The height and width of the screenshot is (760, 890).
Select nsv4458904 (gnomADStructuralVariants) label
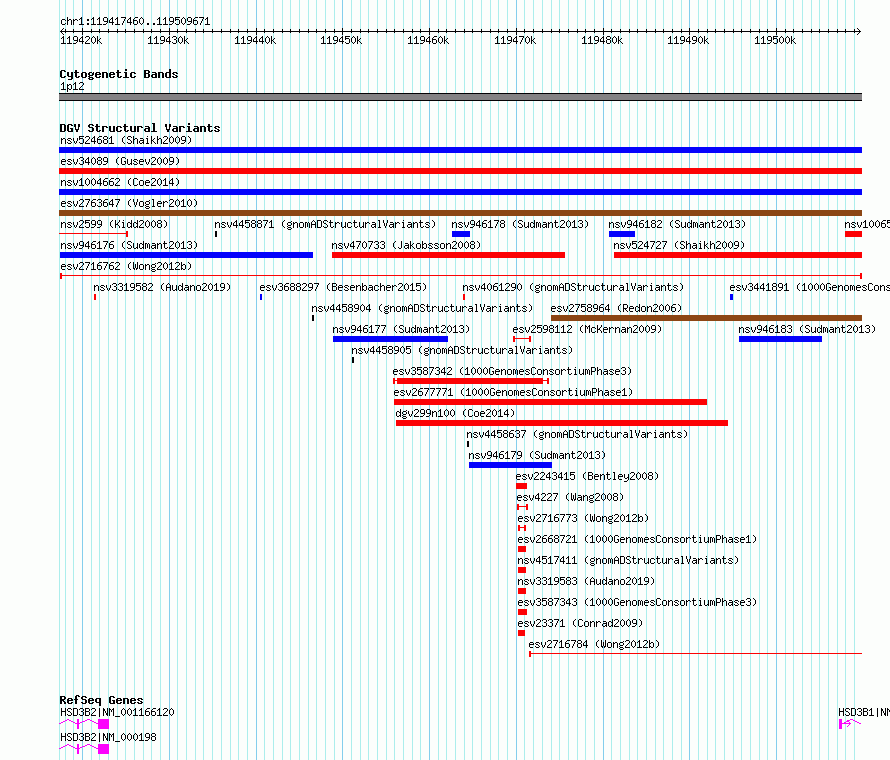[422, 308]
